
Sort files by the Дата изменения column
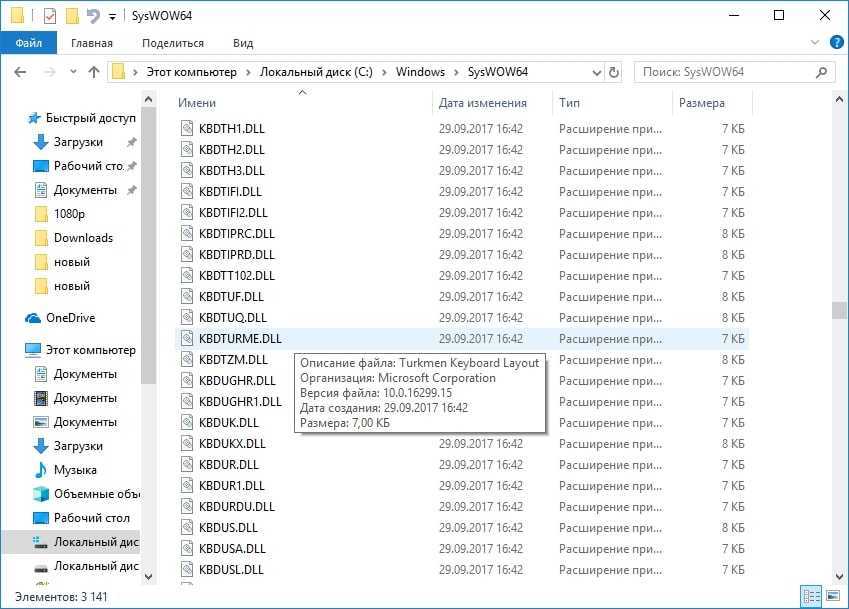coord(482,103)
